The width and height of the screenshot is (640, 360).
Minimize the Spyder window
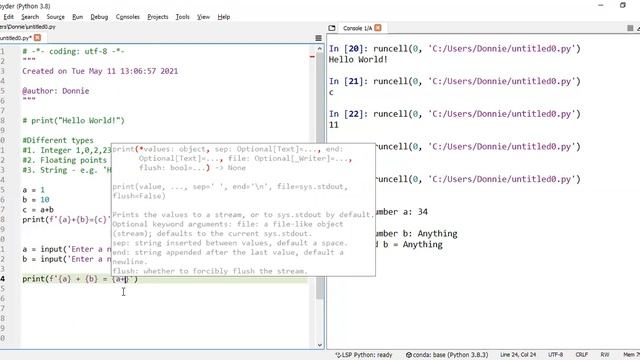tap(601, 5)
